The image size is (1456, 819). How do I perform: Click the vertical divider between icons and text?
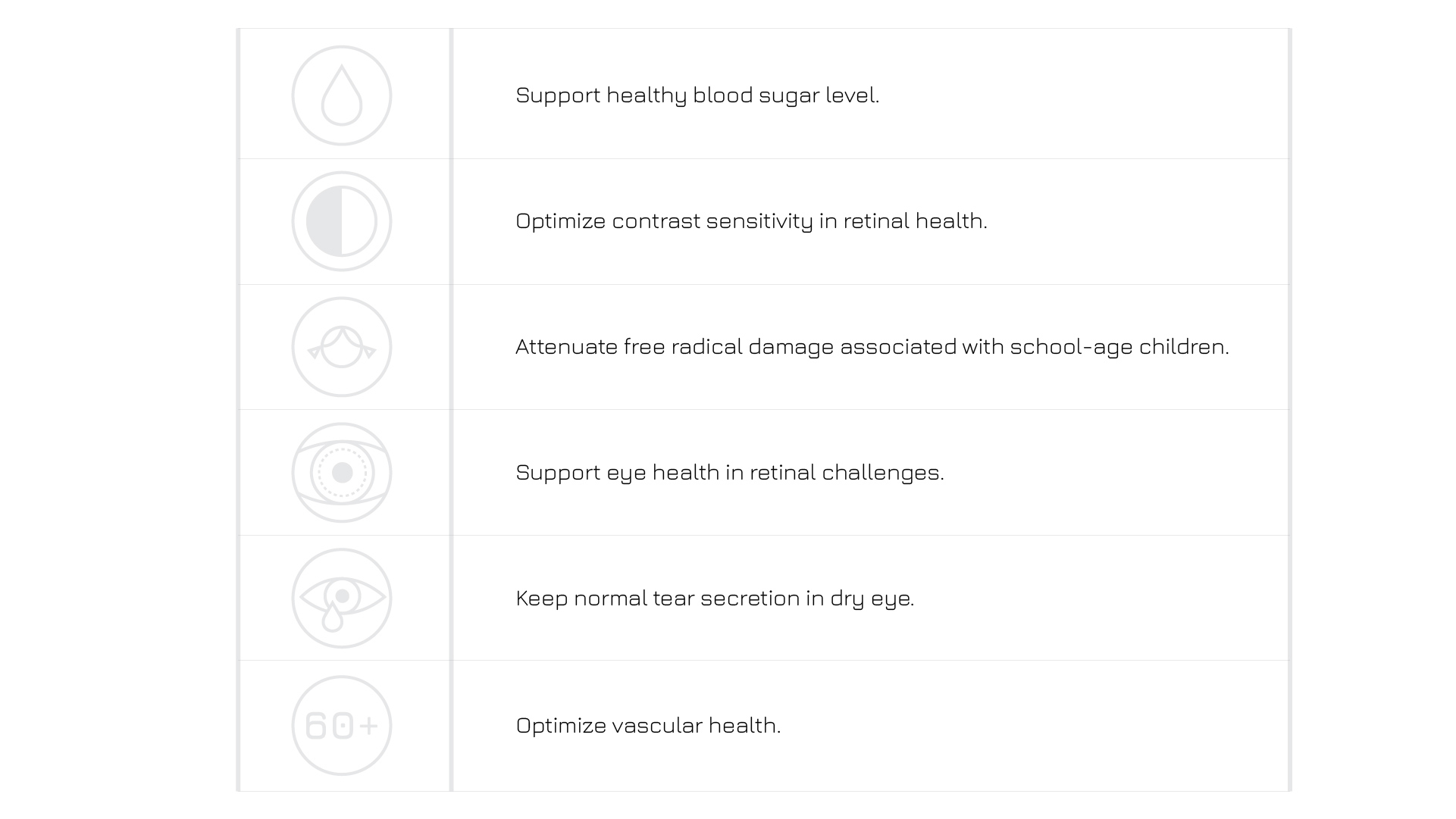[452, 409]
